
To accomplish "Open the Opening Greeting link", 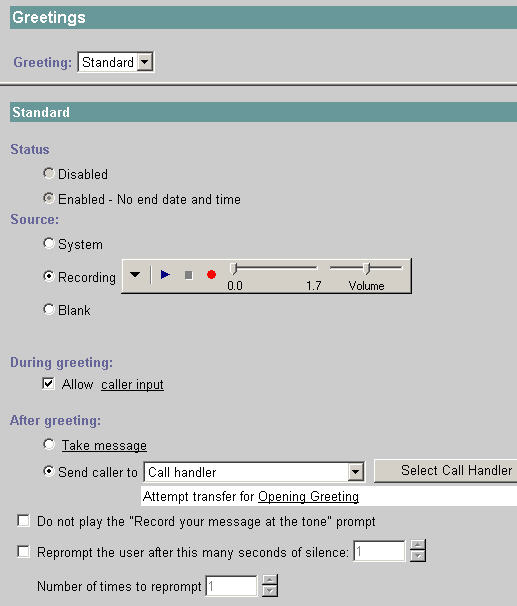I will (x=308, y=496).
